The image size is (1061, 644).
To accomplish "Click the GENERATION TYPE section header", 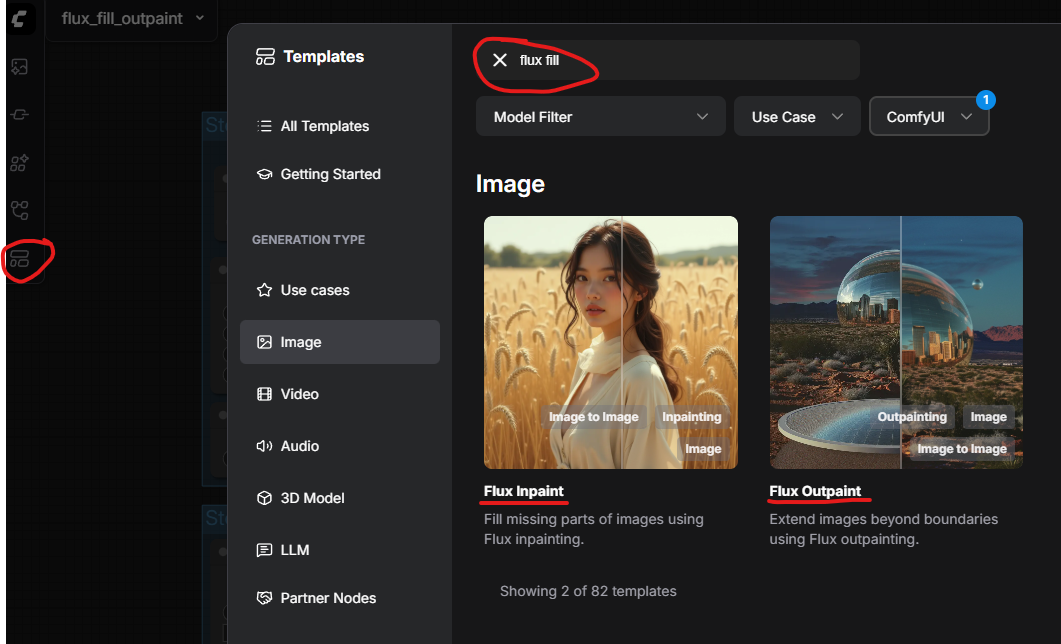I will tap(309, 239).
